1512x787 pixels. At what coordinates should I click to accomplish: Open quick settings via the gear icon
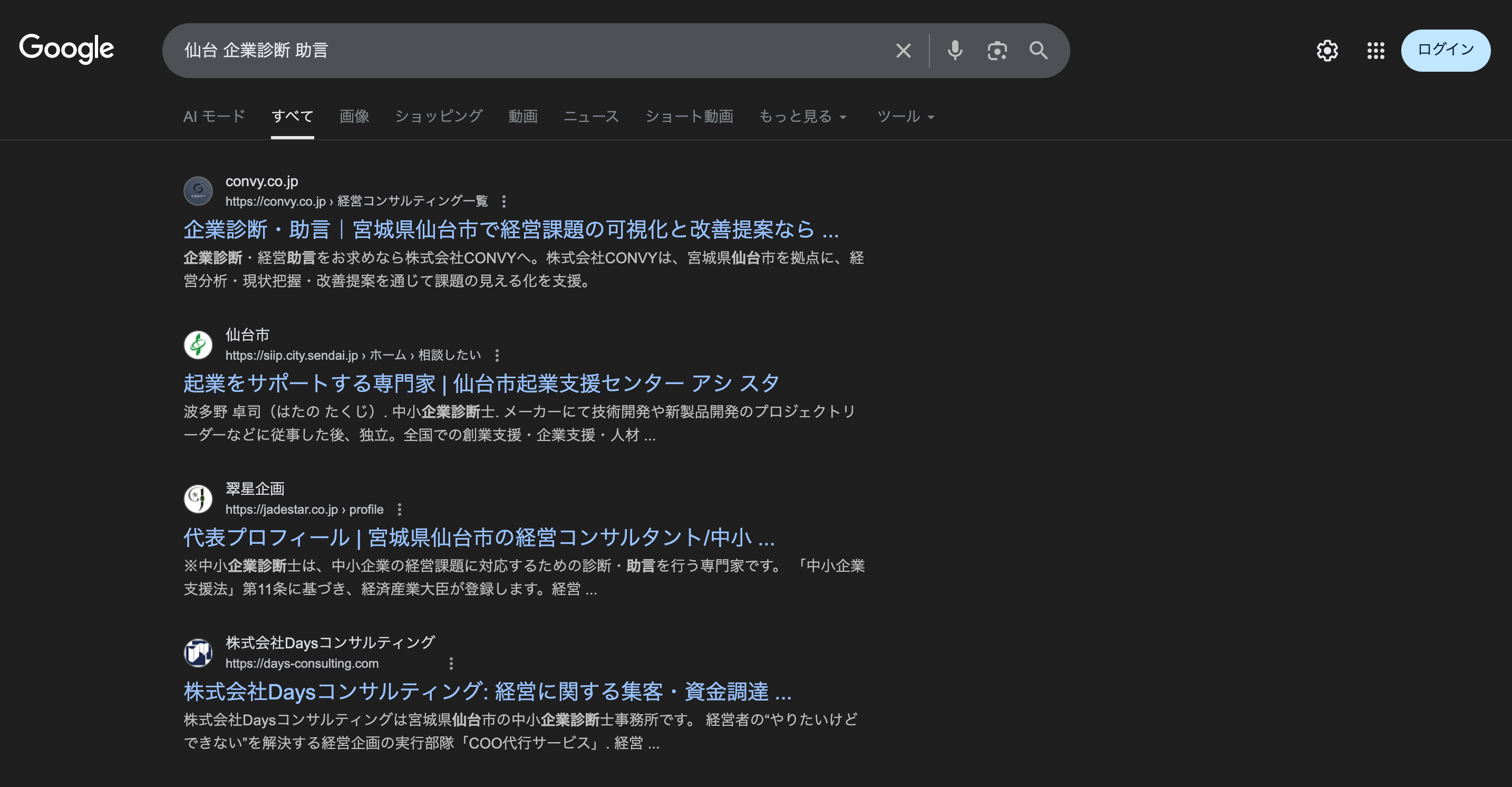pyautogui.click(x=1327, y=51)
